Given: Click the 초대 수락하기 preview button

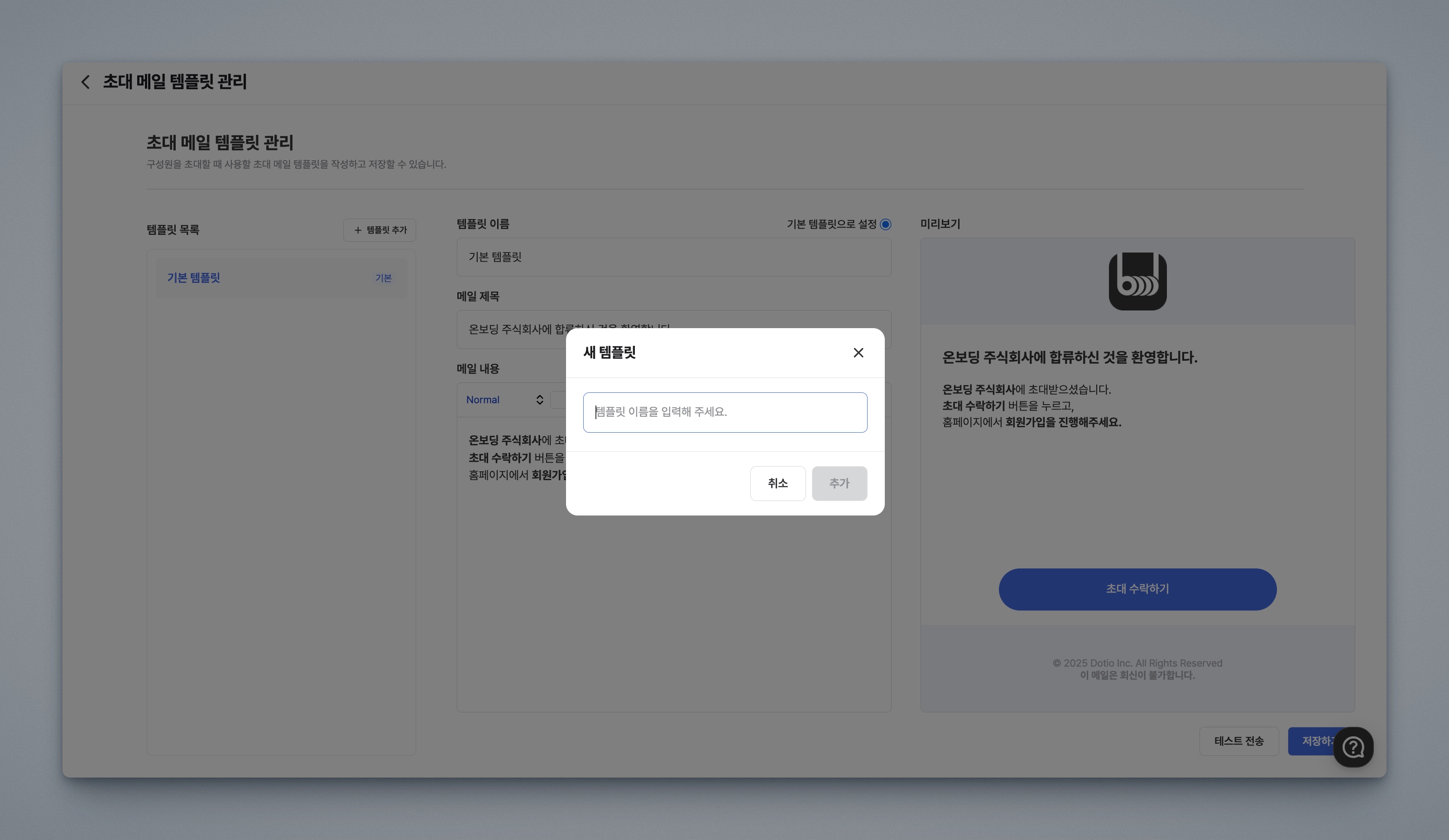Looking at the screenshot, I should point(1137,589).
